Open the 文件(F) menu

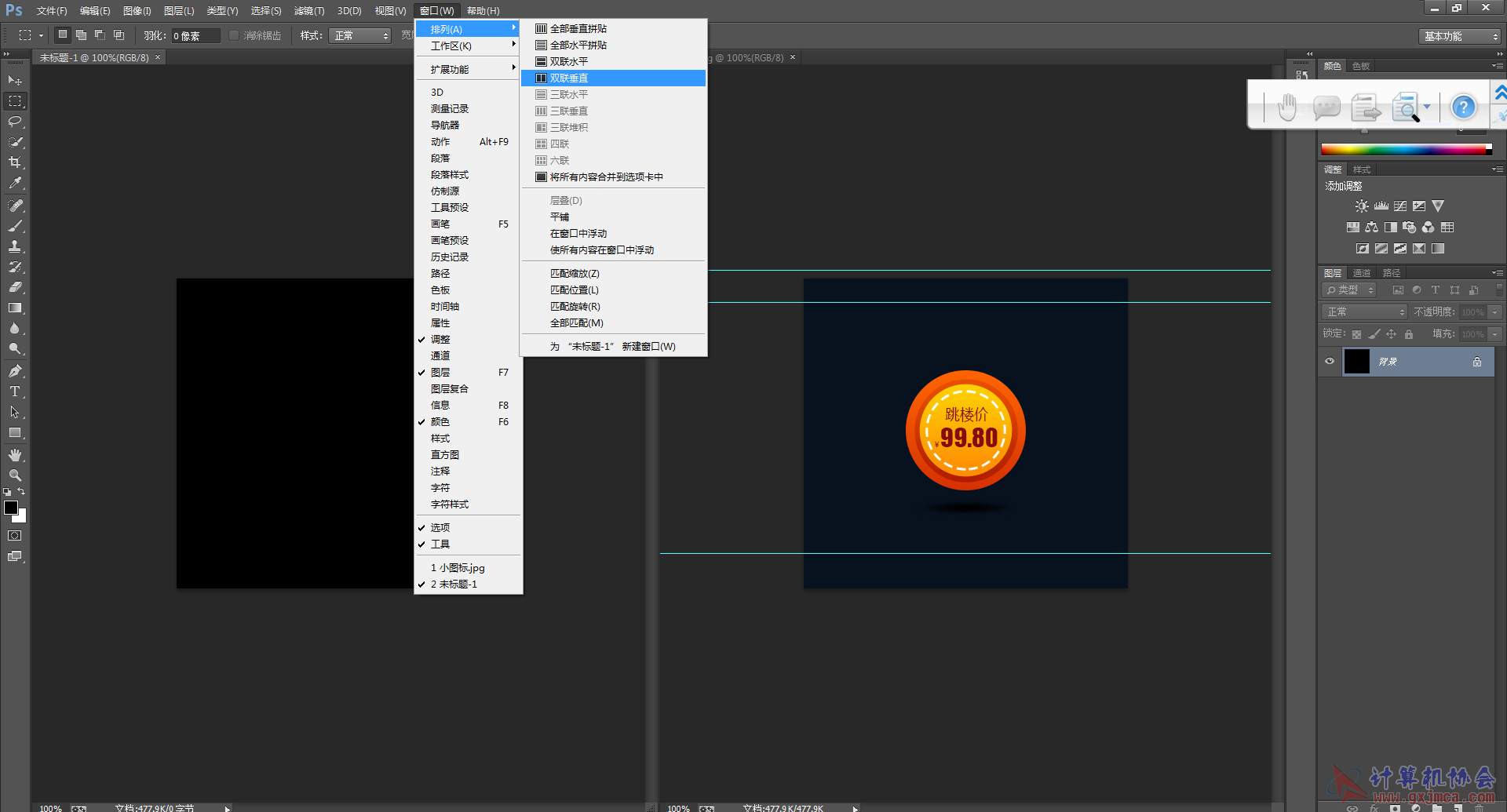52,11
